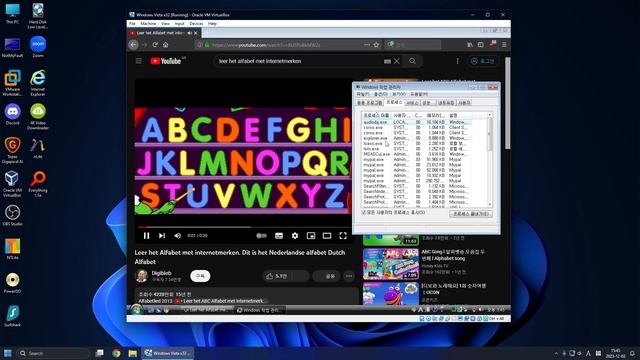The width and height of the screenshot is (640, 360).
Task: Open OCON suggested video thumbnail
Action: pyautogui.click(x=391, y=294)
